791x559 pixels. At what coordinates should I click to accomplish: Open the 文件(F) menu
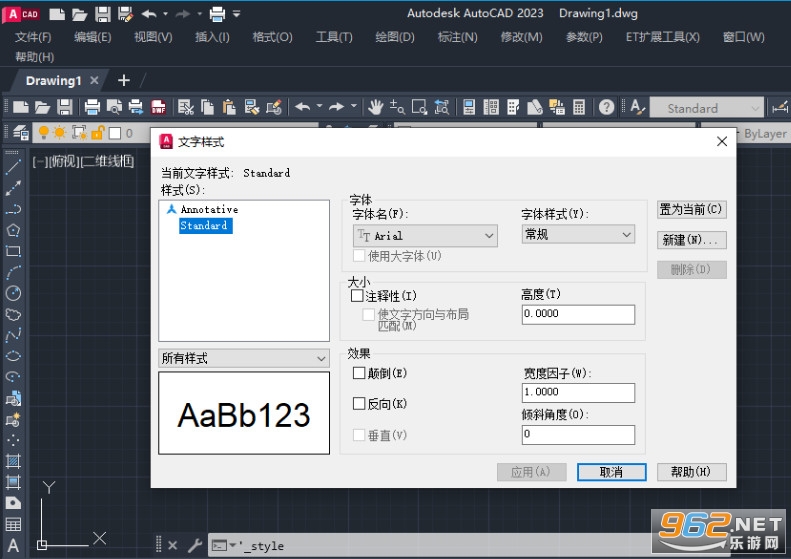[x=33, y=37]
